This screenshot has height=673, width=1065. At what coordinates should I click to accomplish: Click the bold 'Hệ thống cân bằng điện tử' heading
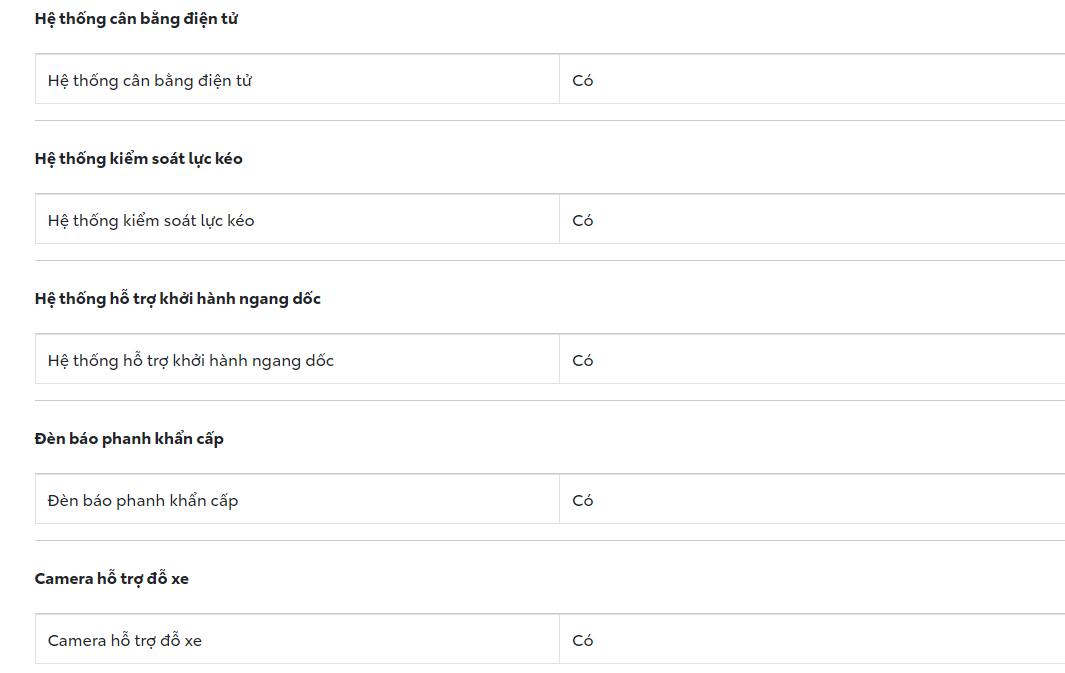[136, 19]
